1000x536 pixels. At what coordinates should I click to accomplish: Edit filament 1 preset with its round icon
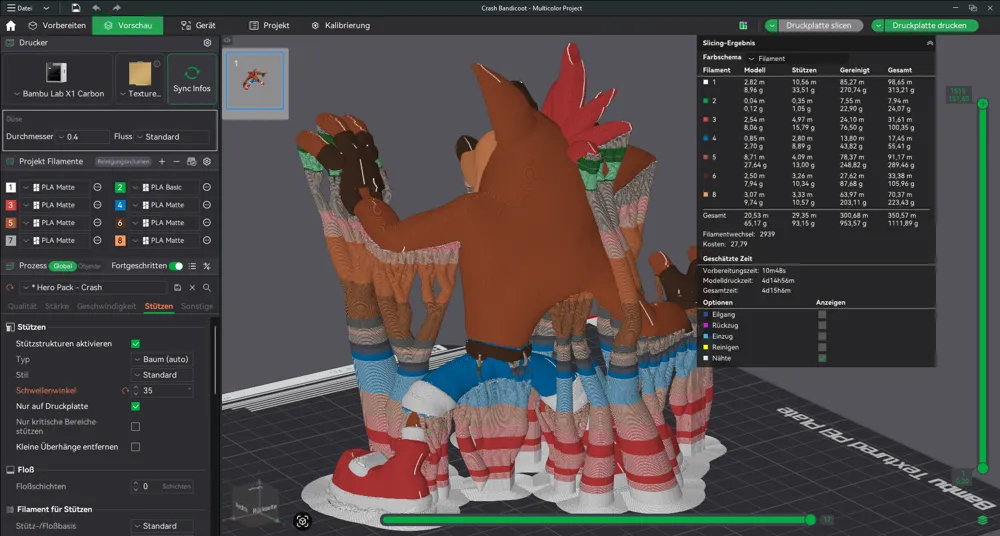(98, 187)
